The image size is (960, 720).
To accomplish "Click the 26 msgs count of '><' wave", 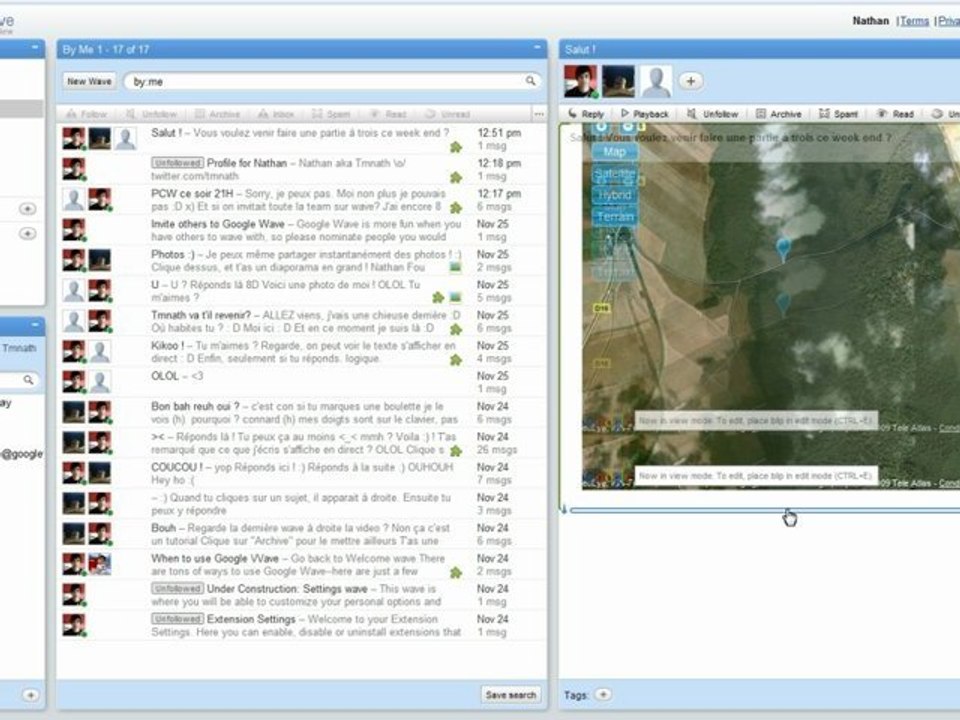I will [497, 450].
